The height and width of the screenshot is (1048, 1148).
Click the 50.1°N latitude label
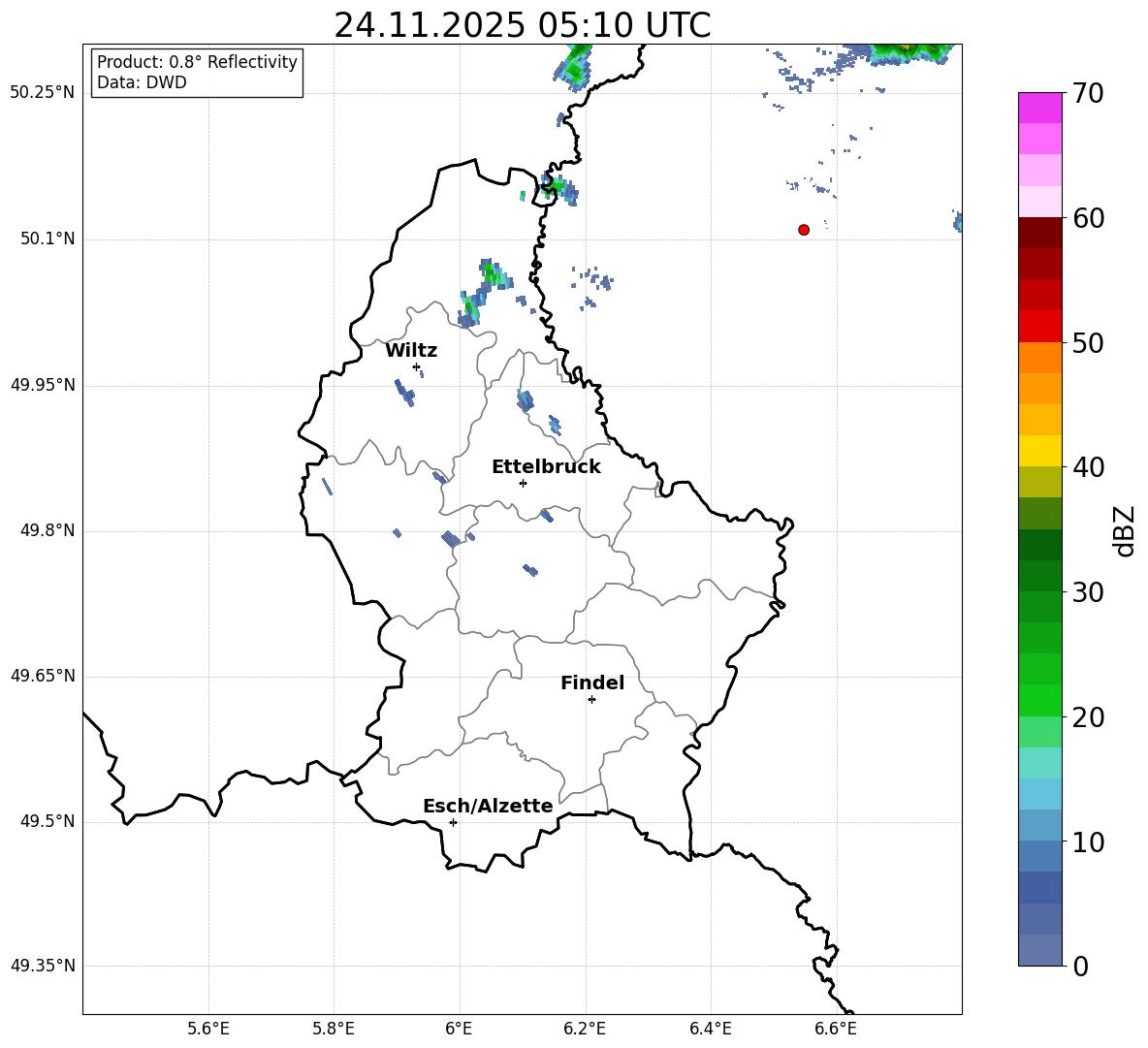coord(48,238)
